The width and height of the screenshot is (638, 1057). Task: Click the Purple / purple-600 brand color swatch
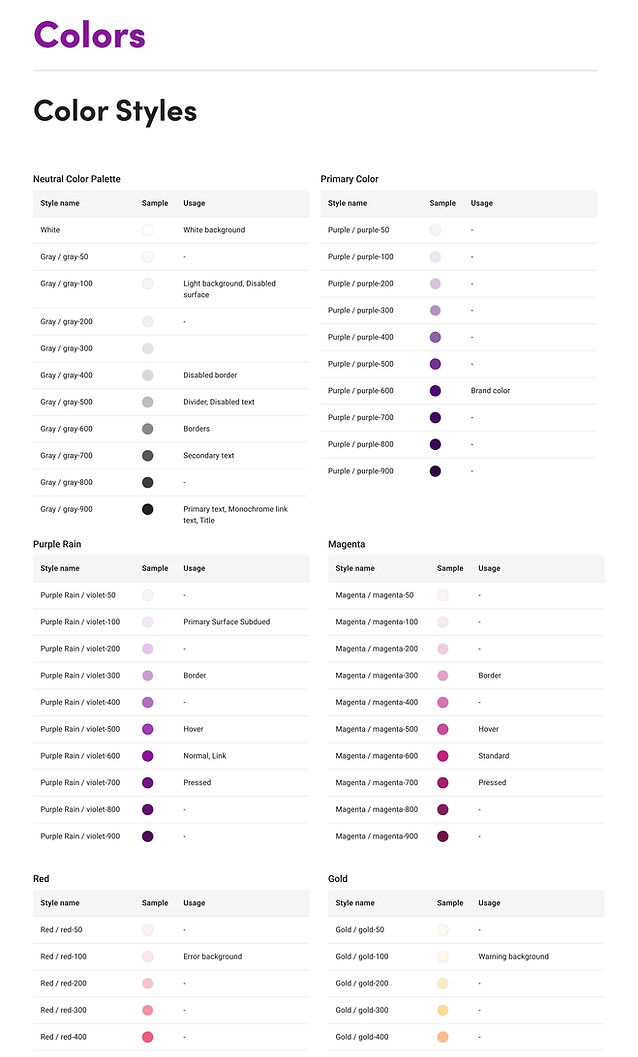point(435,391)
